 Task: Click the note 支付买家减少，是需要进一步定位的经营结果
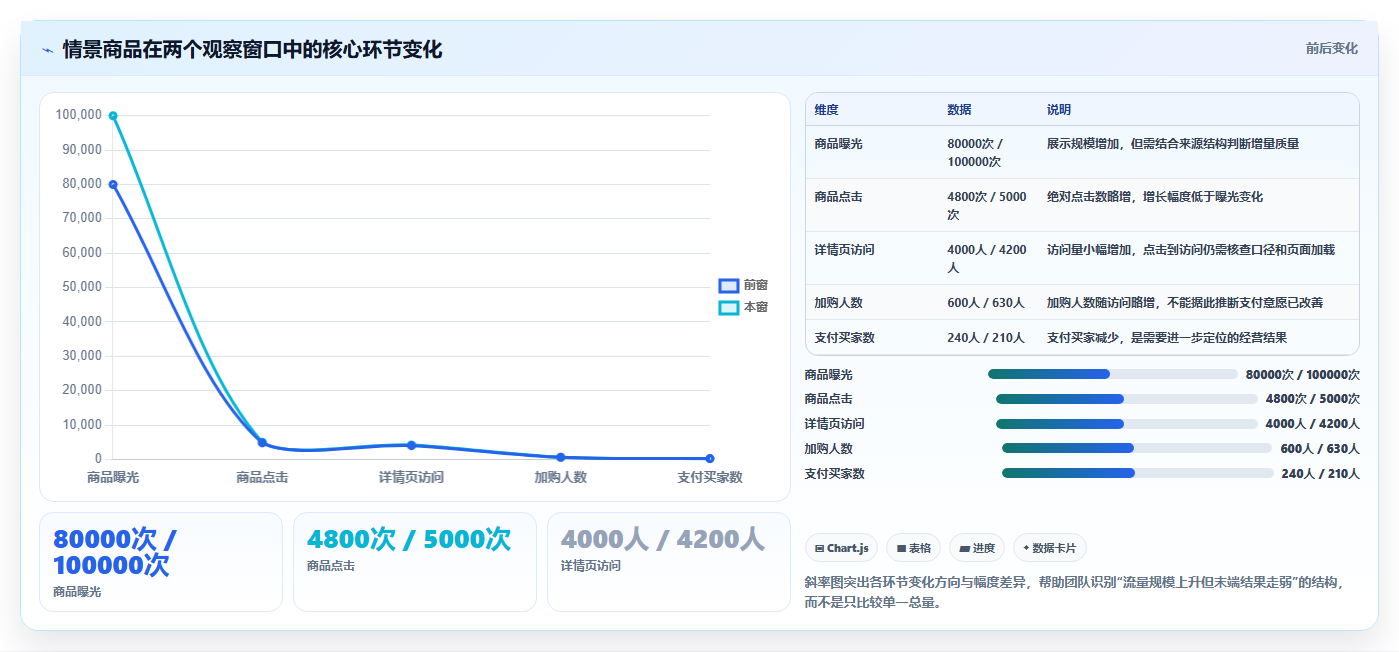pos(1167,338)
